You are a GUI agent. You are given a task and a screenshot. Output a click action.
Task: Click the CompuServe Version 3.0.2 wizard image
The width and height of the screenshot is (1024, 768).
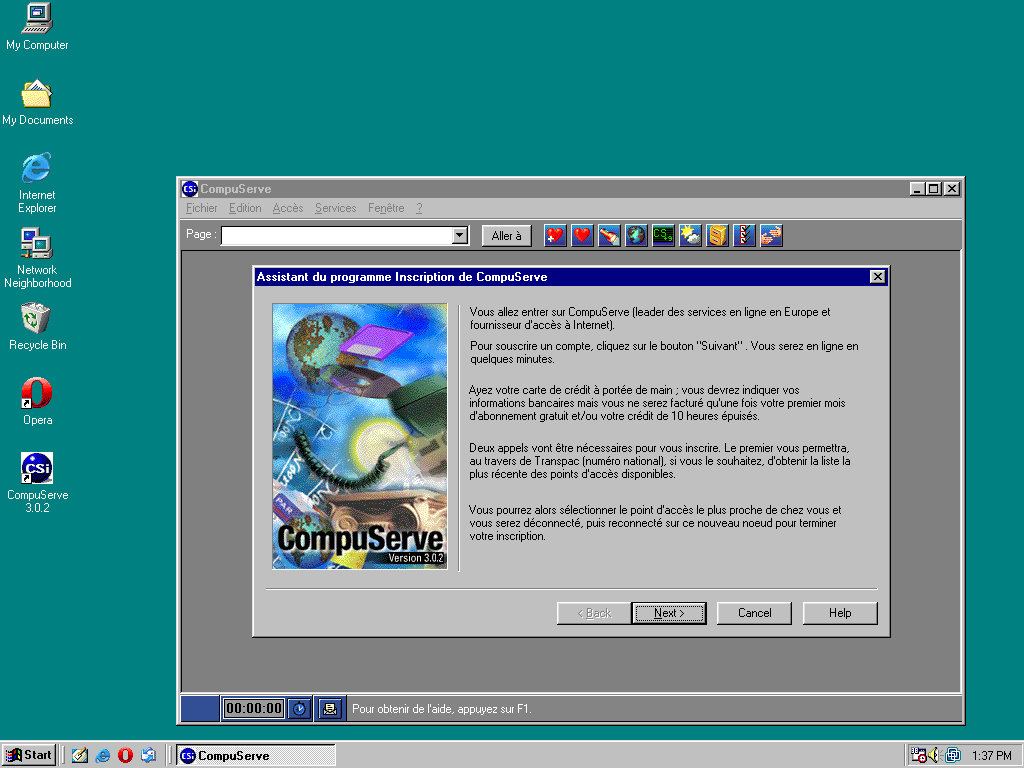pos(360,436)
